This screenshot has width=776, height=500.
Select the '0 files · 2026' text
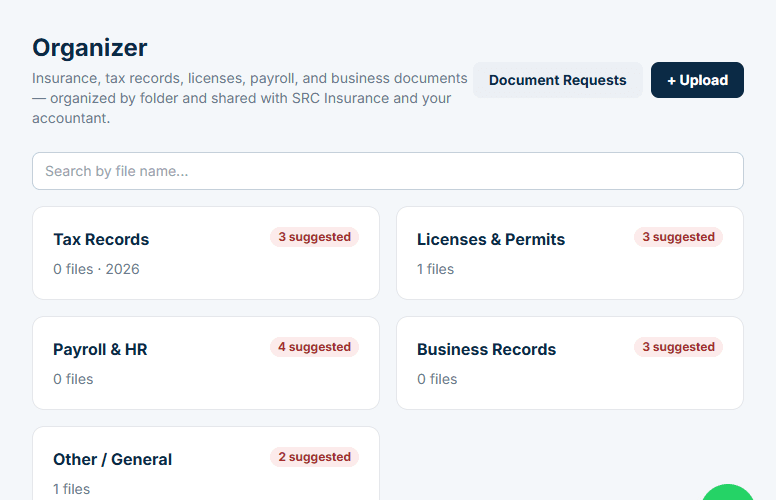[97, 269]
